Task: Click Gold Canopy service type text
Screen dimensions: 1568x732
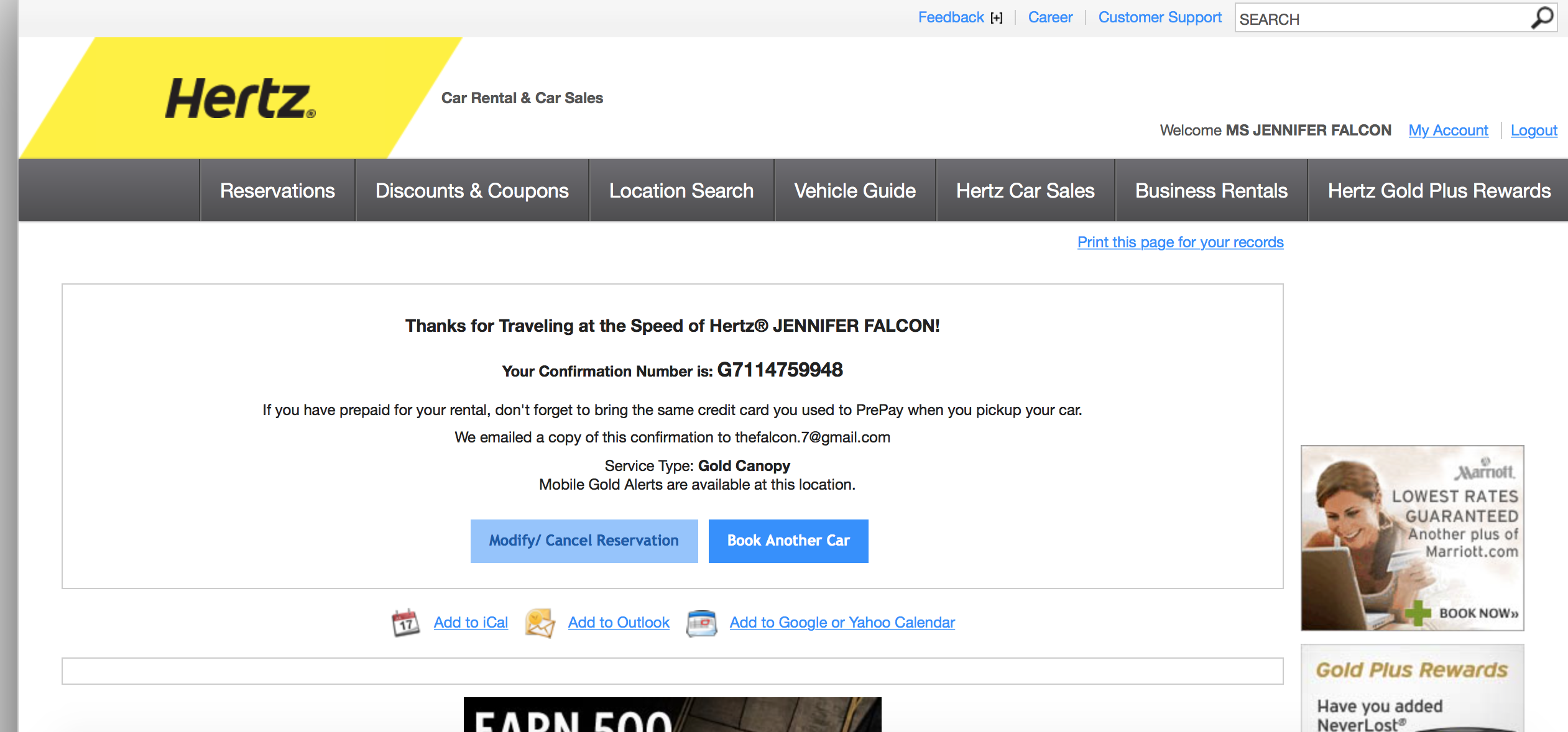Action: [x=744, y=466]
